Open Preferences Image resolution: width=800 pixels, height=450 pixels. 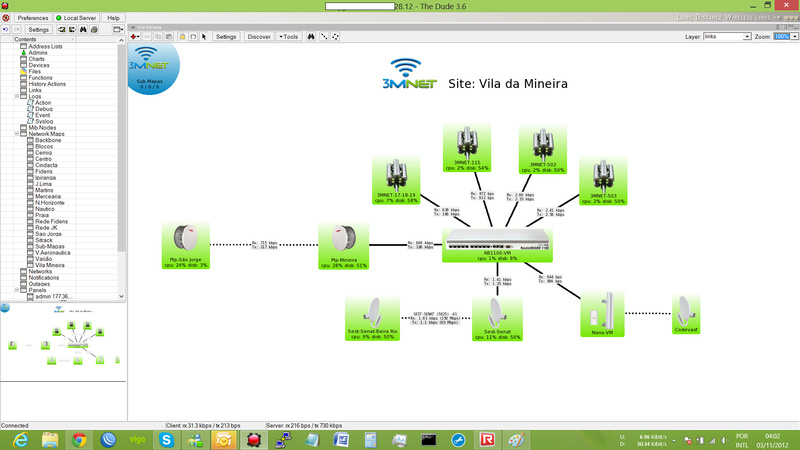tap(33, 18)
